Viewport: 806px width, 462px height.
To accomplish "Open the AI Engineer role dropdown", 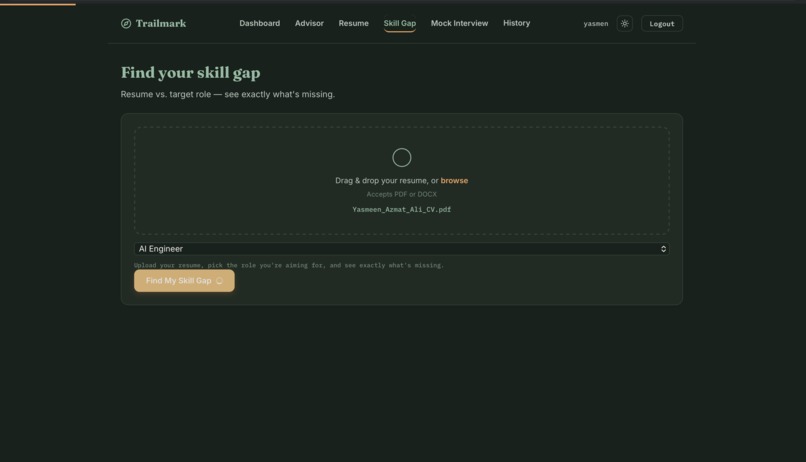I will coord(401,249).
